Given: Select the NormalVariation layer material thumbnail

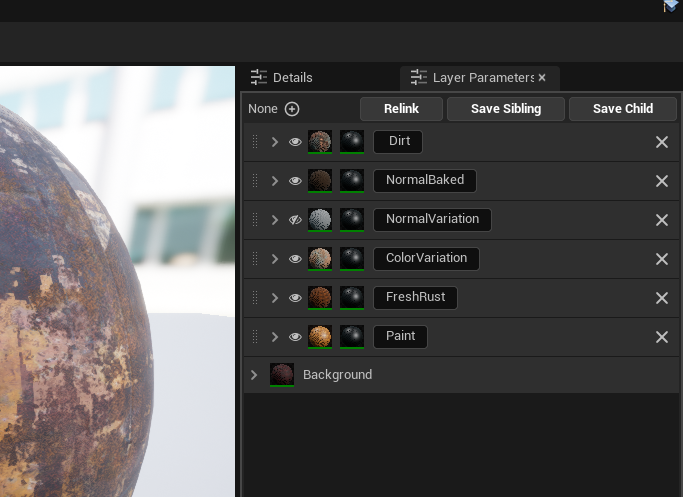Looking at the screenshot, I should 320,220.
